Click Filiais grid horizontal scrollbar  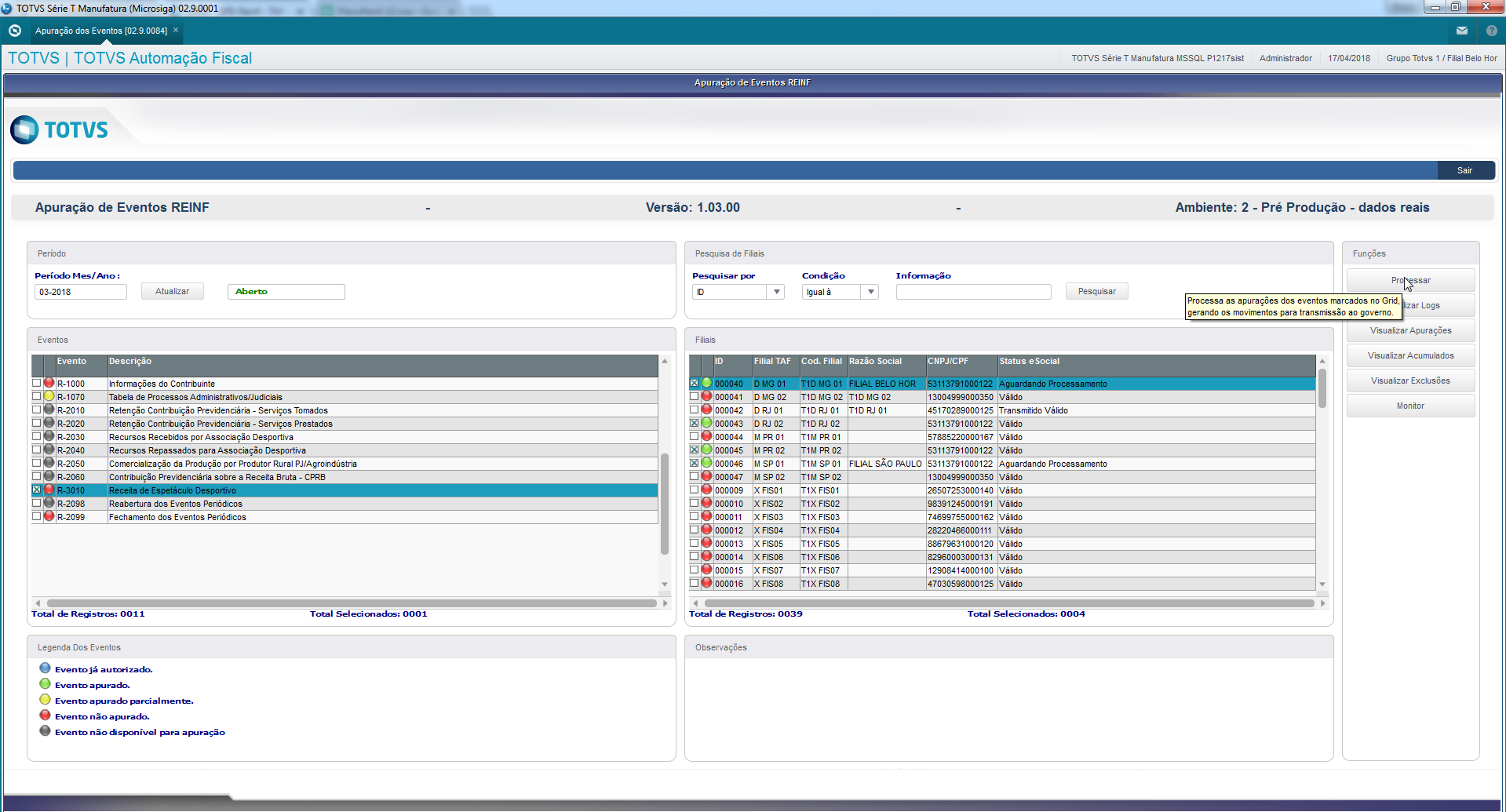click(1009, 603)
